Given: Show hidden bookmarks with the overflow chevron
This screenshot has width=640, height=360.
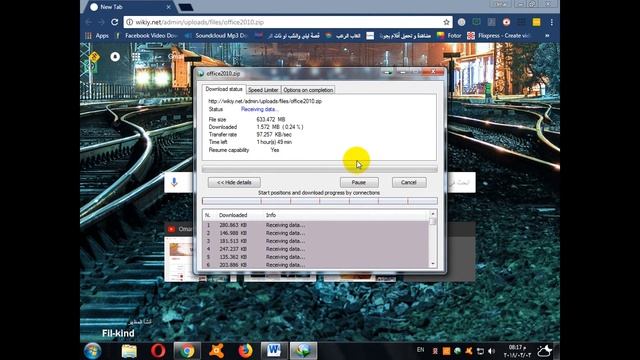Looking at the screenshot, I should pyautogui.click(x=547, y=36).
